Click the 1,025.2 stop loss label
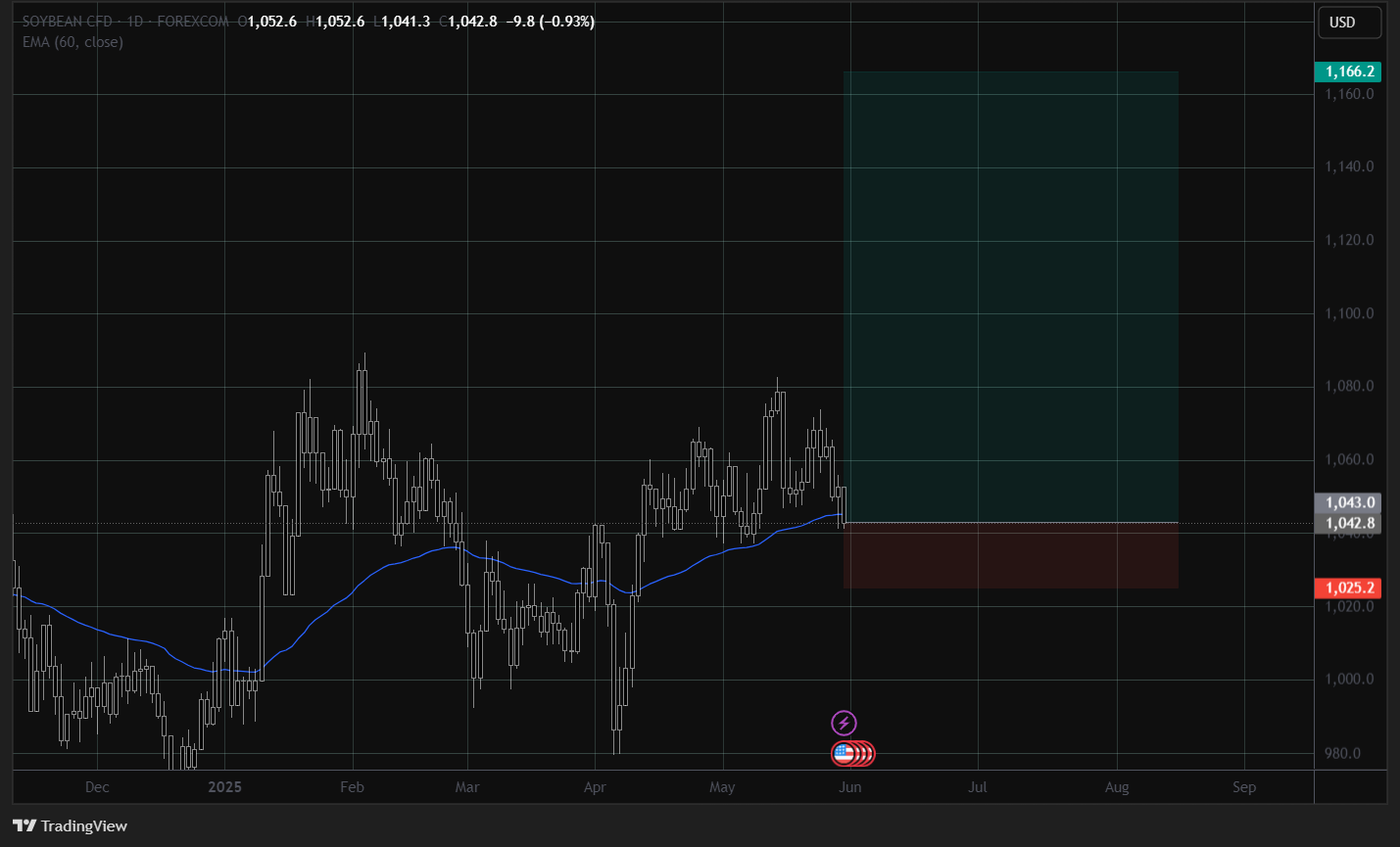The height and width of the screenshot is (847, 1400). point(1347,588)
